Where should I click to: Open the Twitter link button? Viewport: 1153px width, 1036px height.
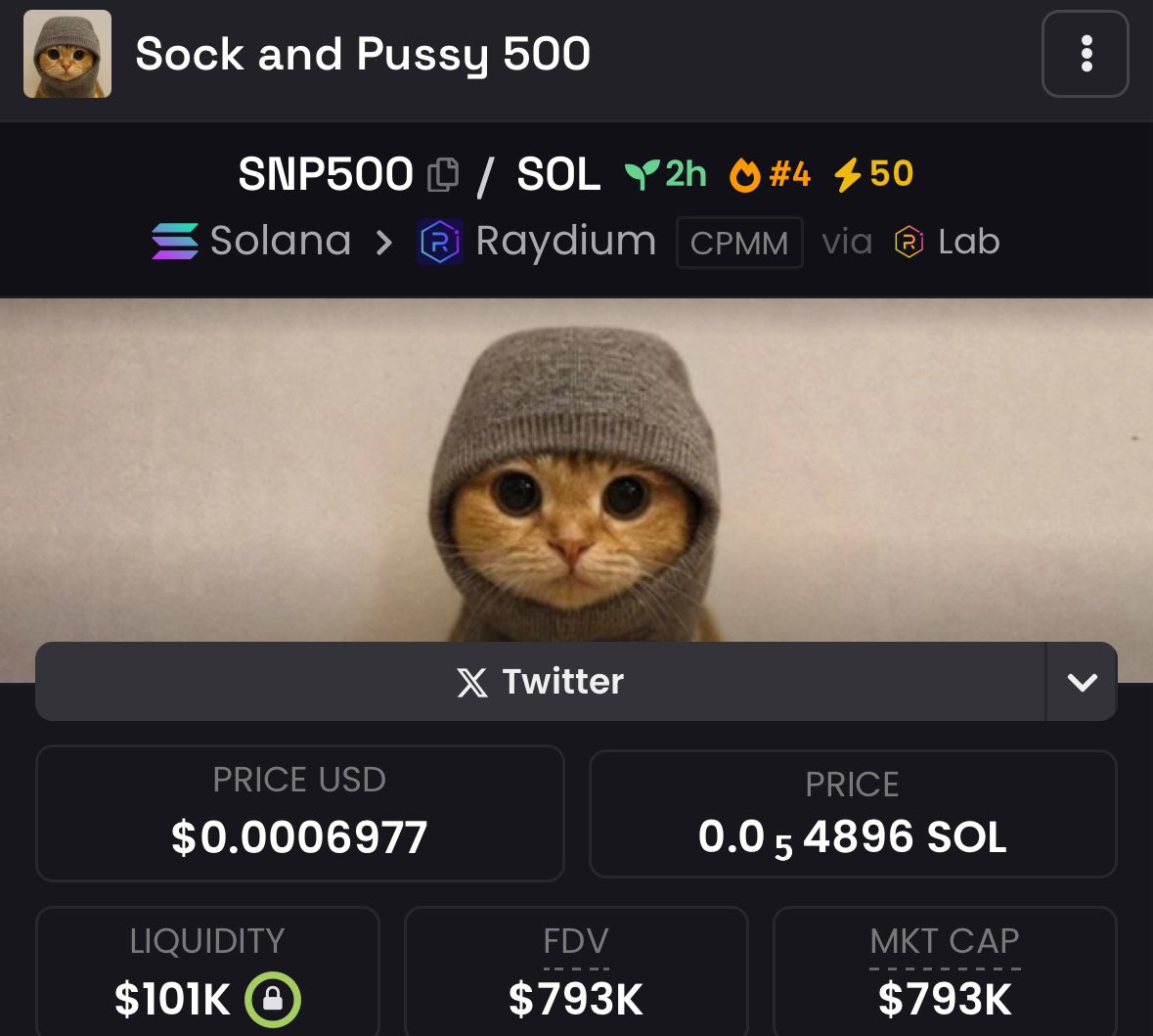point(541,681)
